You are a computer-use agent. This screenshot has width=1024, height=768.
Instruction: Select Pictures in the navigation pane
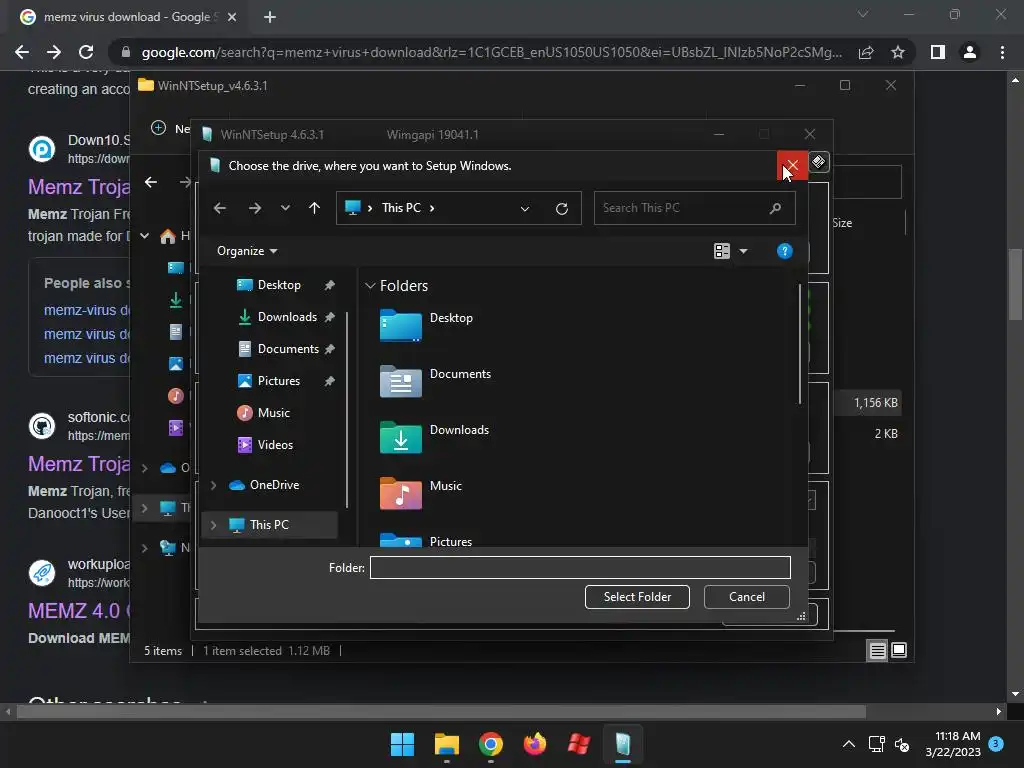(x=279, y=381)
